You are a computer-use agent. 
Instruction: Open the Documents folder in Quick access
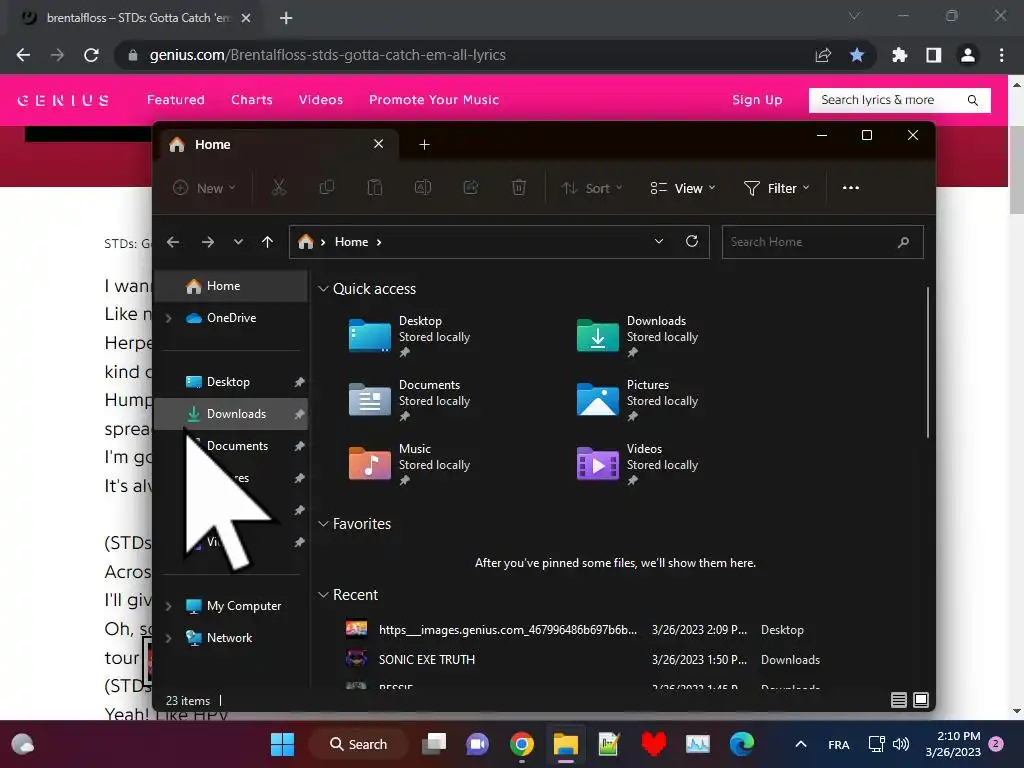[x=409, y=400]
